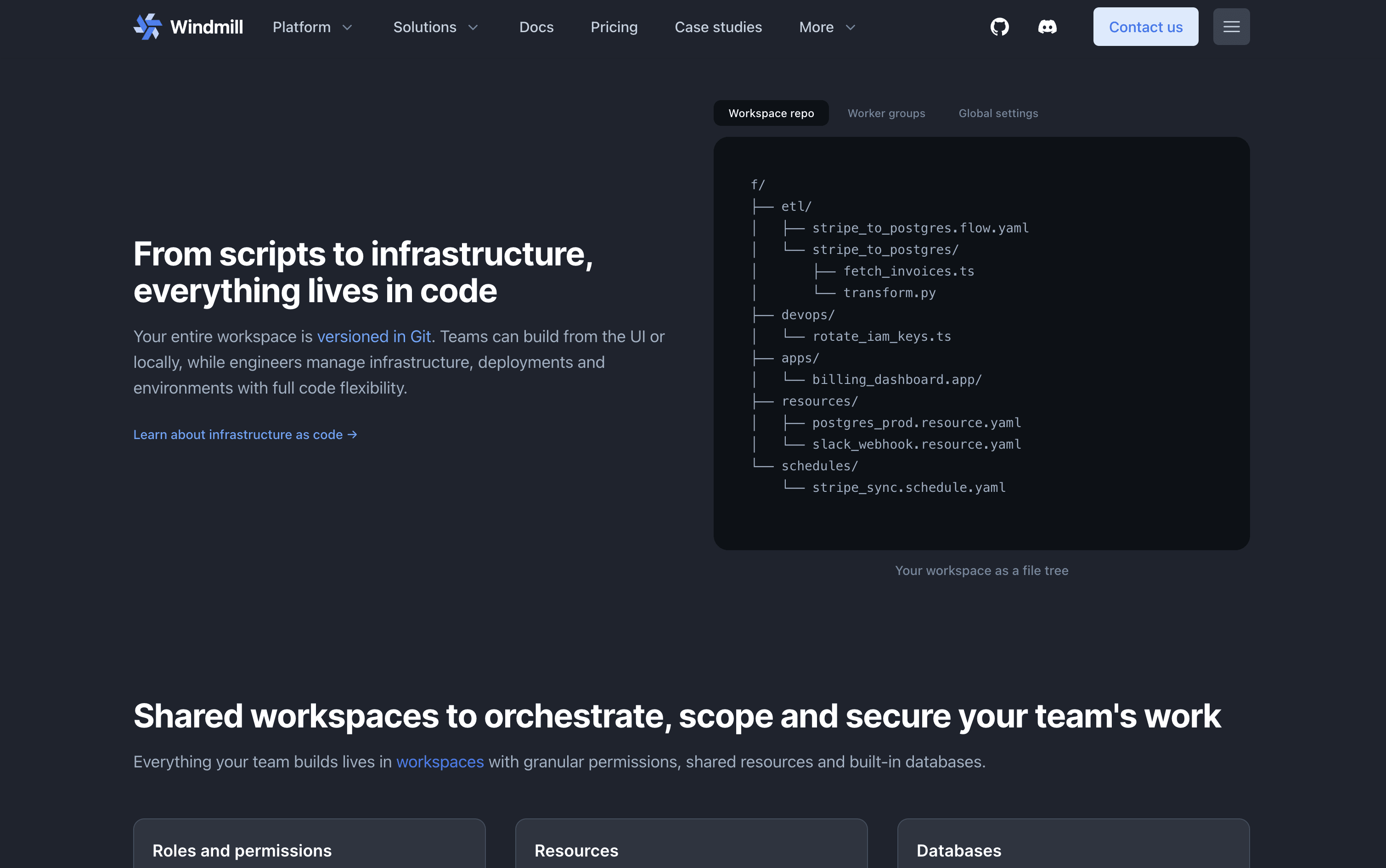Switch to the Worker groups tab

tap(886, 113)
